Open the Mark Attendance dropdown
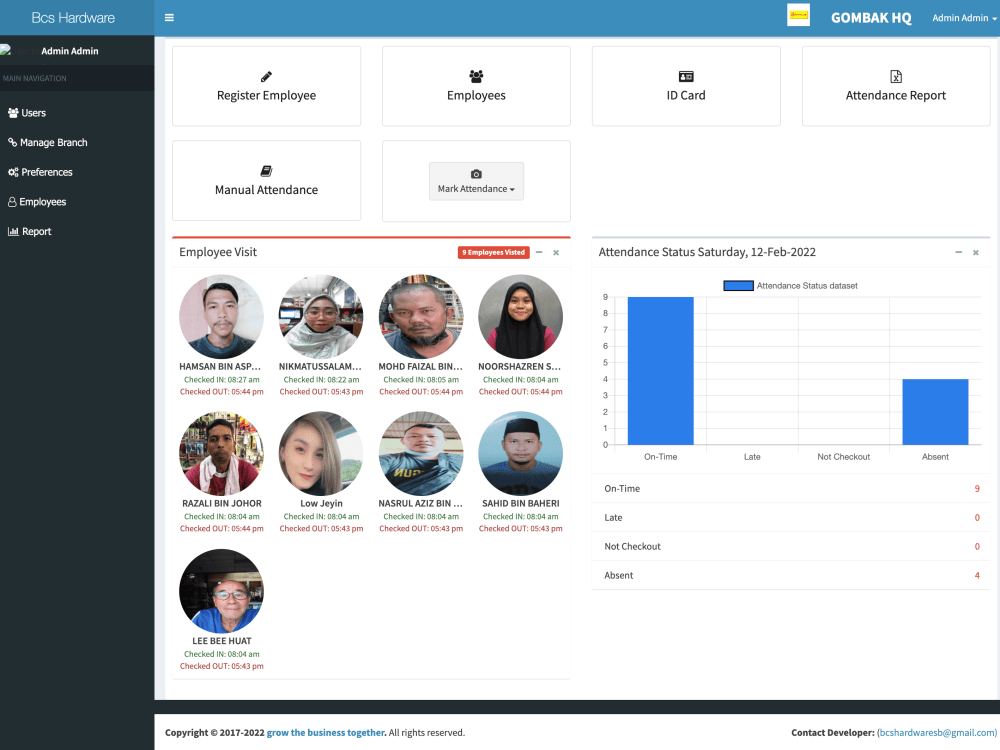 coord(476,181)
